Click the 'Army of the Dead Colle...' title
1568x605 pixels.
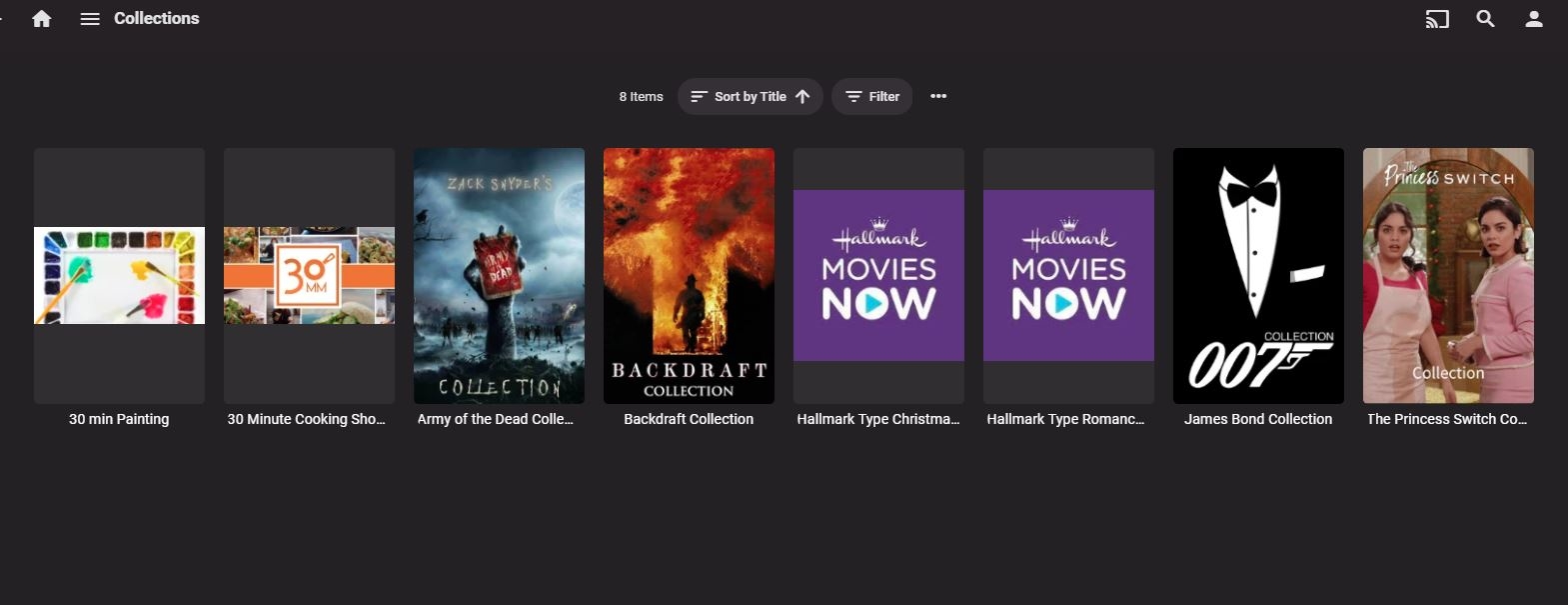tap(496, 419)
